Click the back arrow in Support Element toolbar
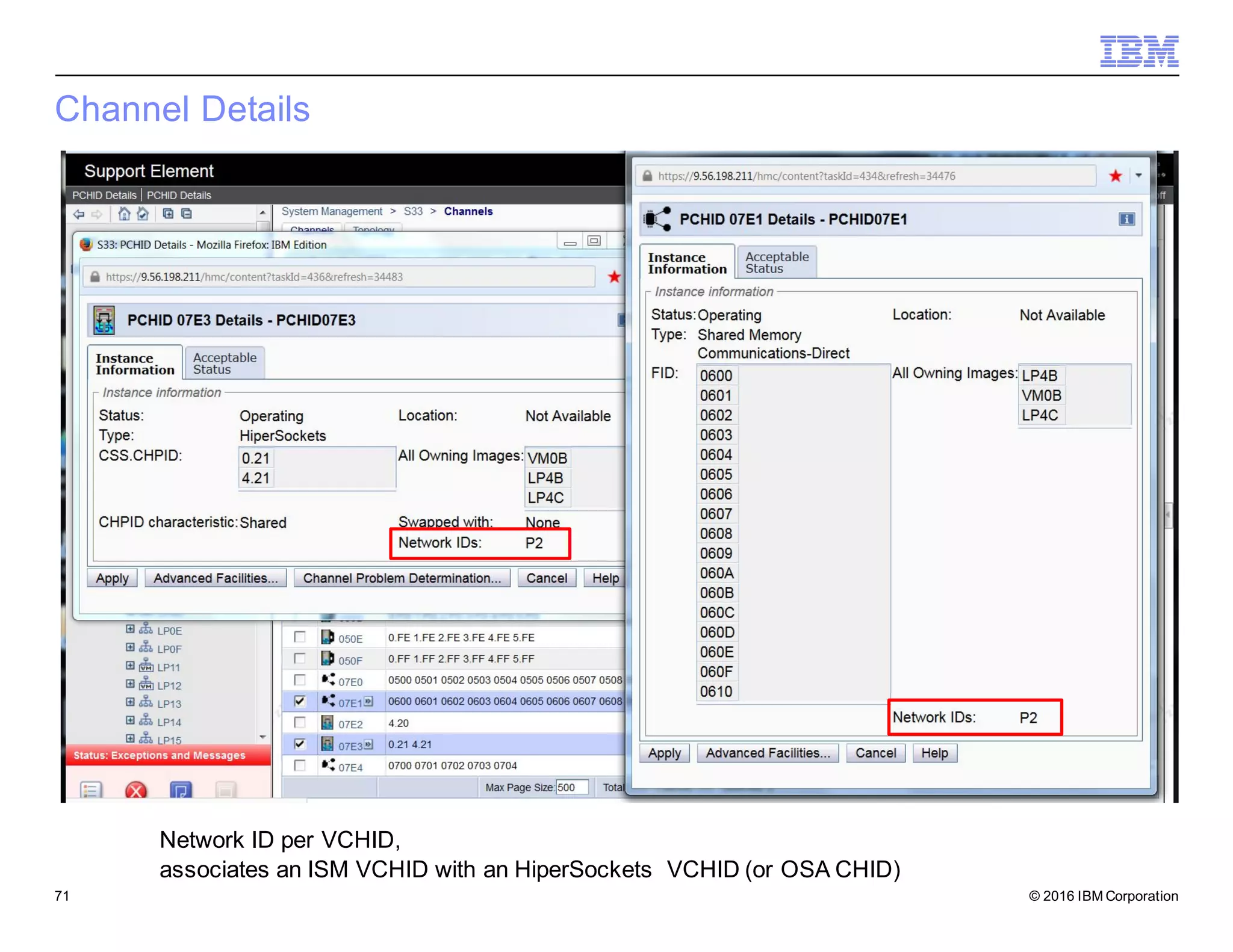Image resolution: width=1233 pixels, height=952 pixels. tap(79, 214)
